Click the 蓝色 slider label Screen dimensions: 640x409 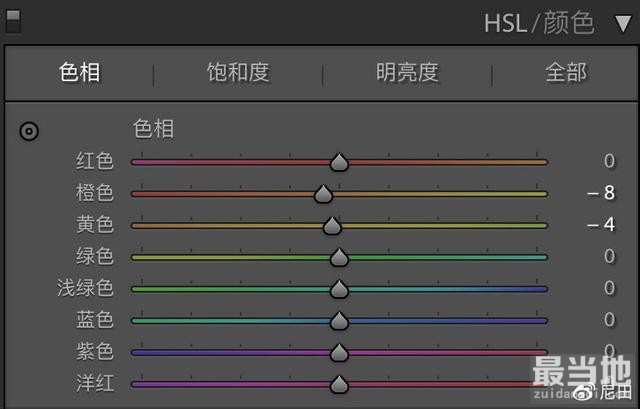[x=95, y=320]
